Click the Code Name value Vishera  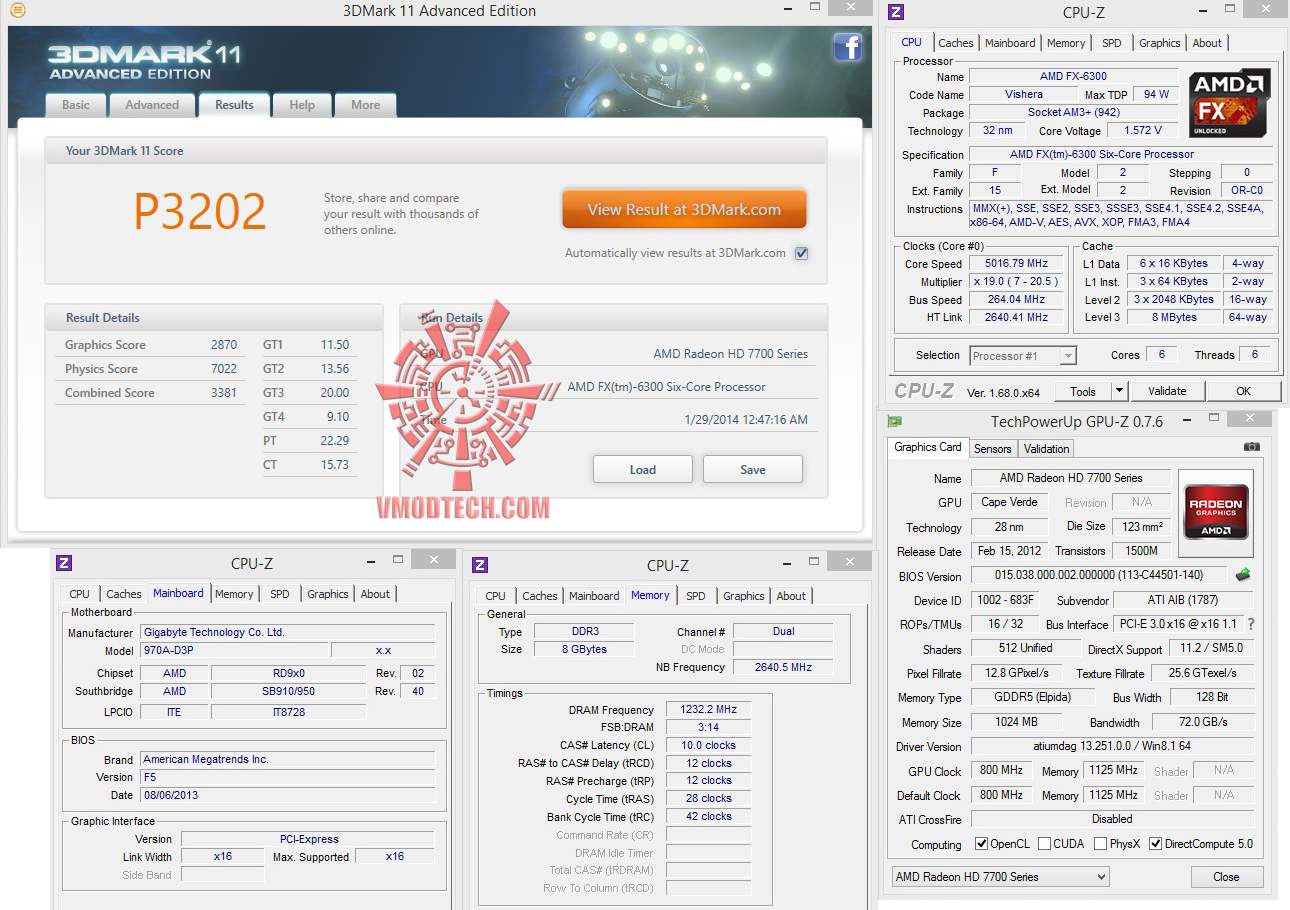[x=1024, y=94]
